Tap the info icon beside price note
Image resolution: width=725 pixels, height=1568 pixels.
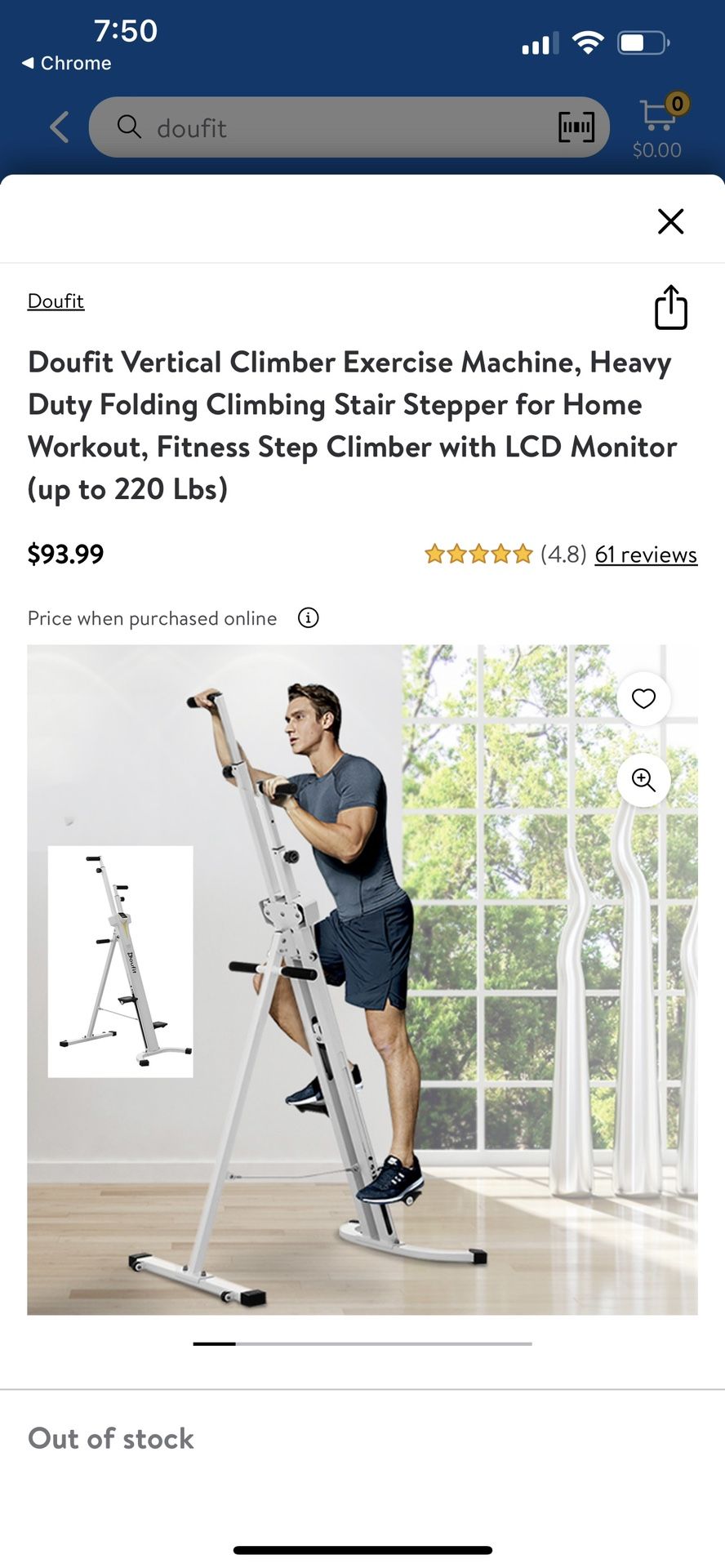pos(308,617)
